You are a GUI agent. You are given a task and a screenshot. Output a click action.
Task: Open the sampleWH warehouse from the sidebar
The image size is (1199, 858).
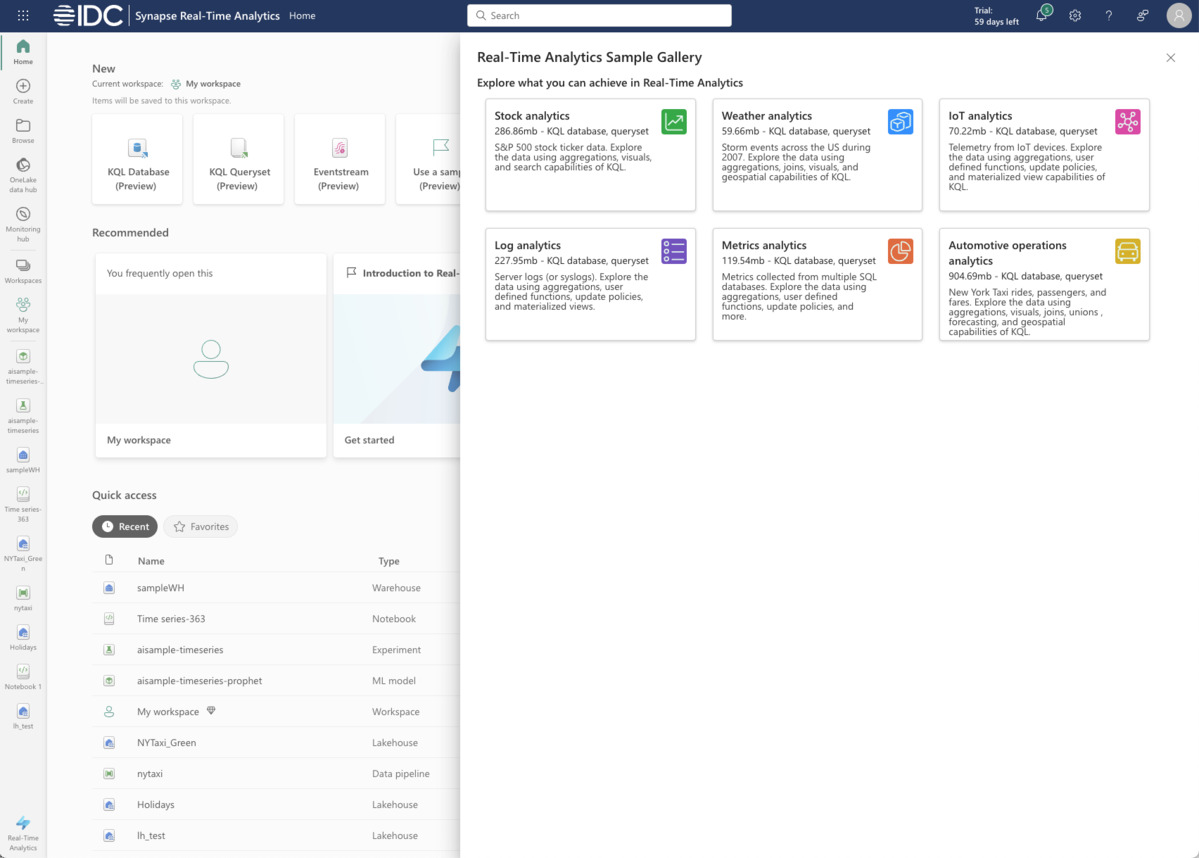22,456
